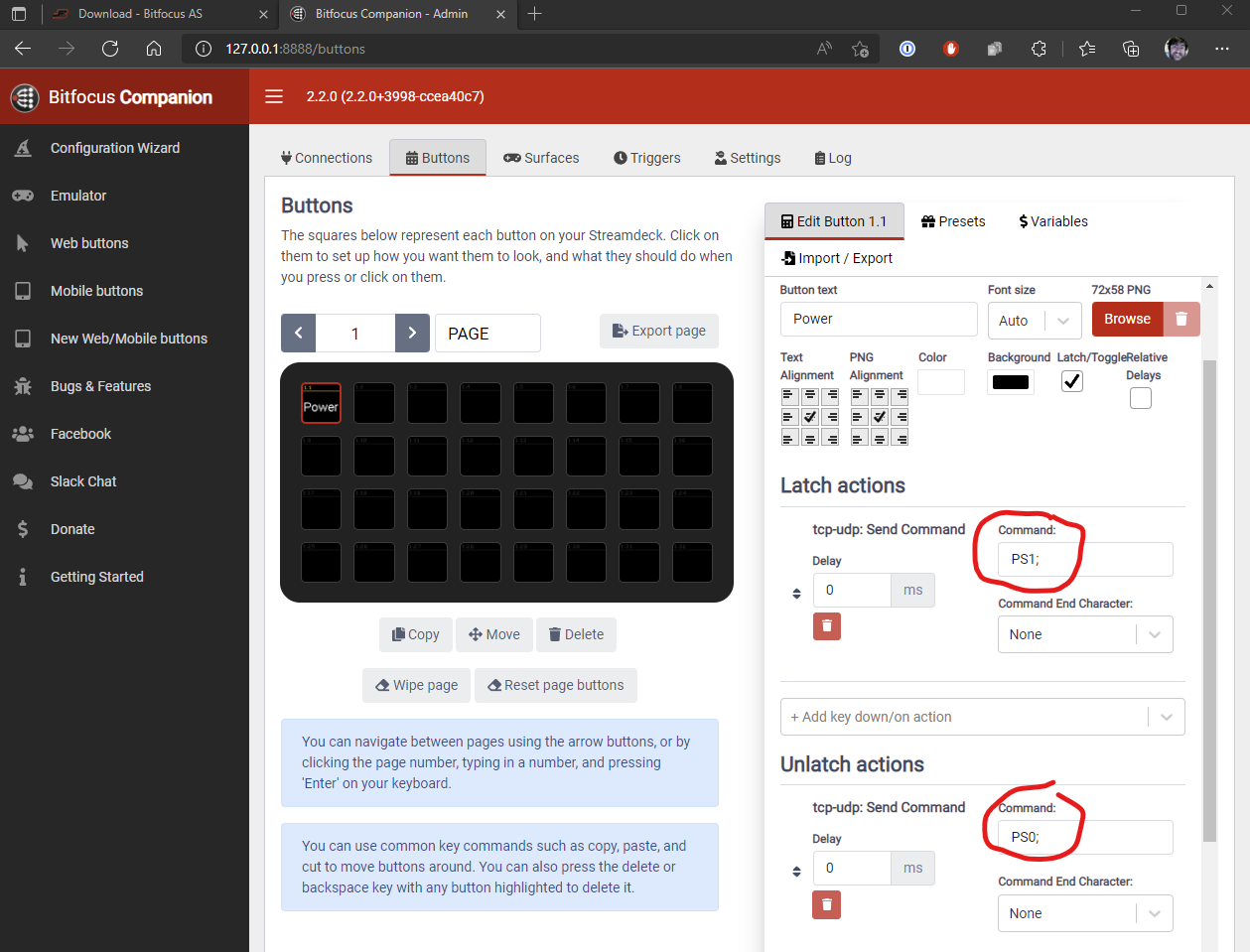This screenshot has width=1250, height=952.
Task: Open the hamburger sidebar toggle menu
Action: pyautogui.click(x=274, y=96)
